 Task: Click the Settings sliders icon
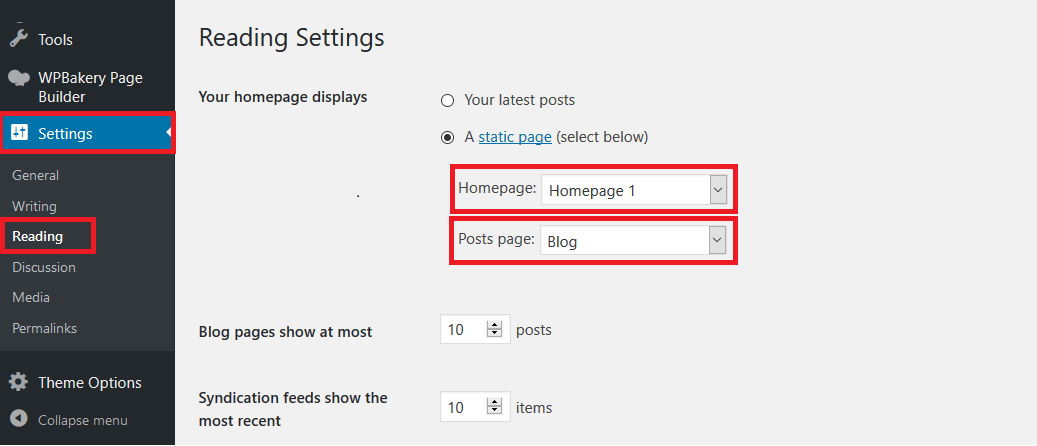(x=20, y=133)
